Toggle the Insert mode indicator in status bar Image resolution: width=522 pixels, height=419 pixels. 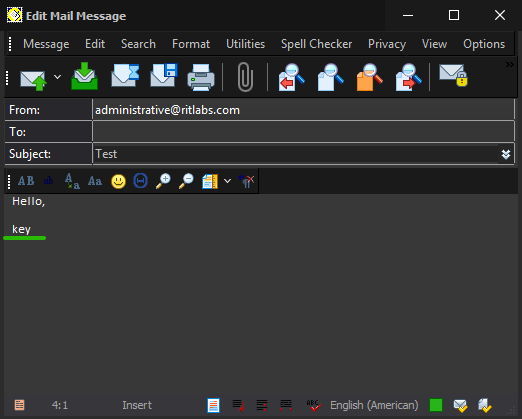click(137, 405)
